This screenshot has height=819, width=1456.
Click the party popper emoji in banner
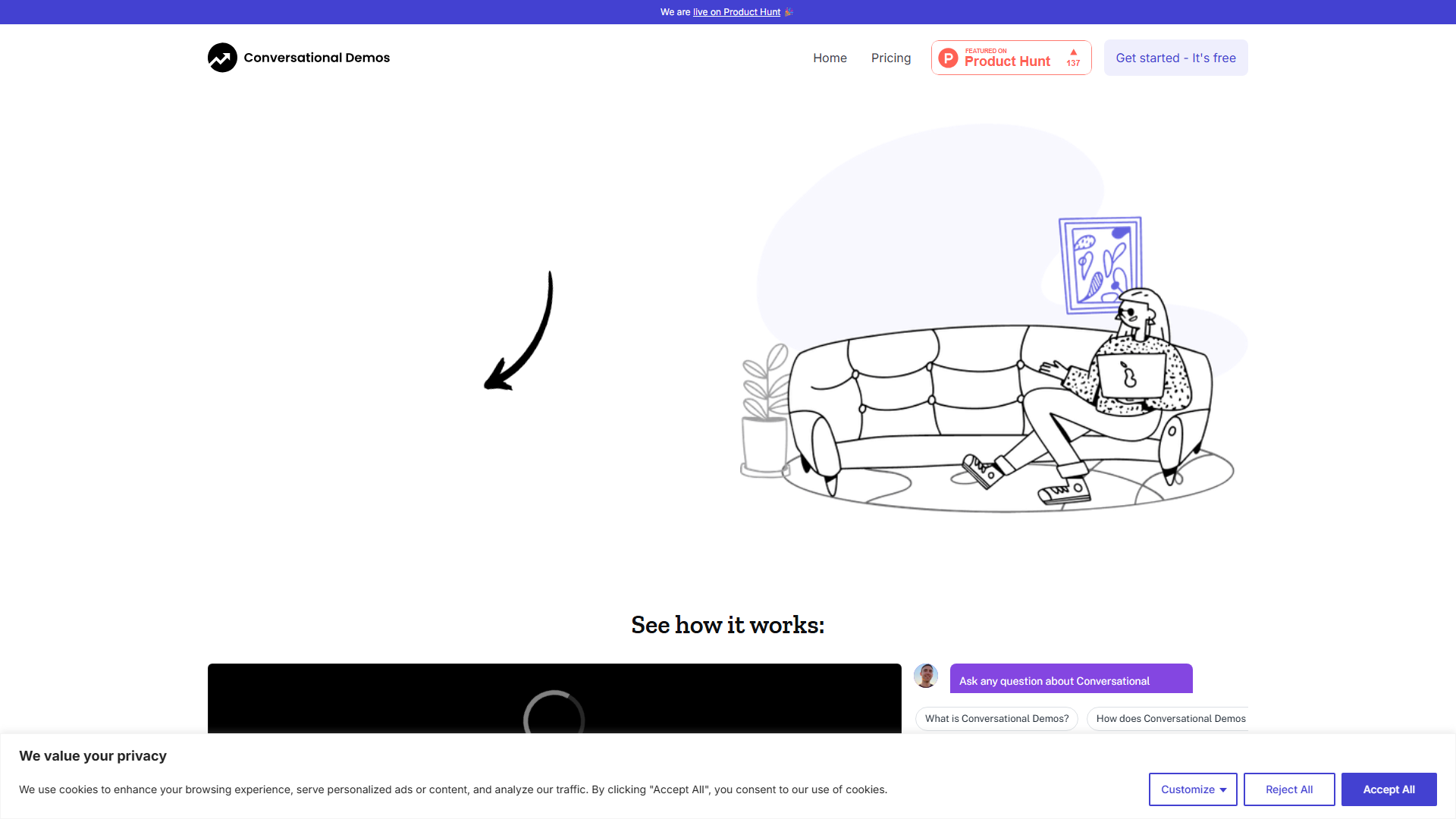click(788, 11)
